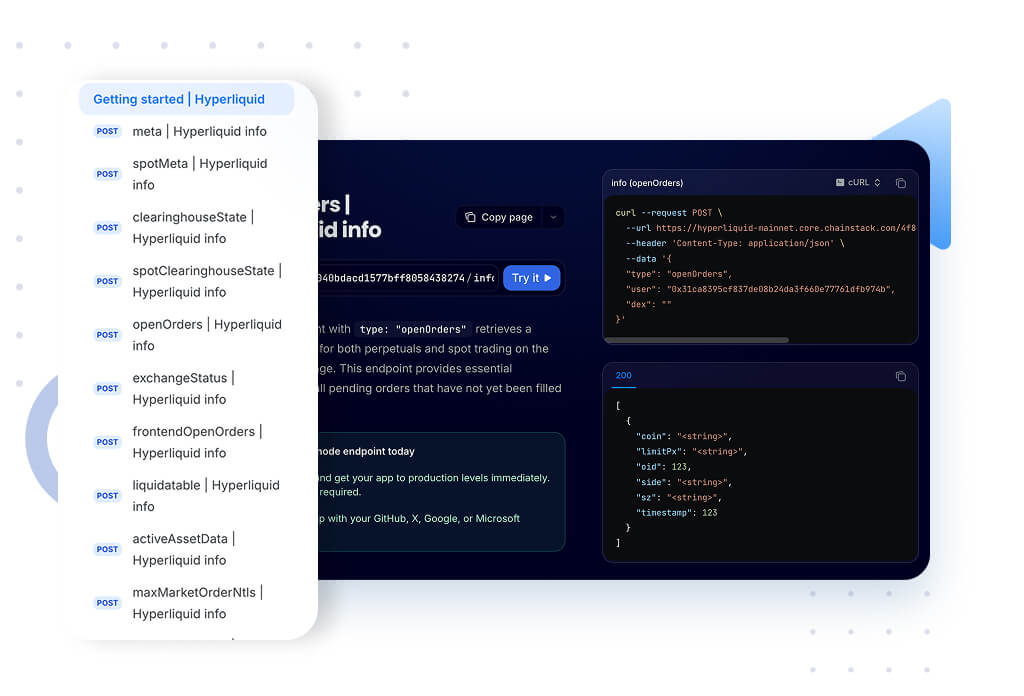Viewport: 1024px width, 696px height.
Task: Open maxMarketOrderNtls | Hyperliquid info entry
Action: (187, 602)
